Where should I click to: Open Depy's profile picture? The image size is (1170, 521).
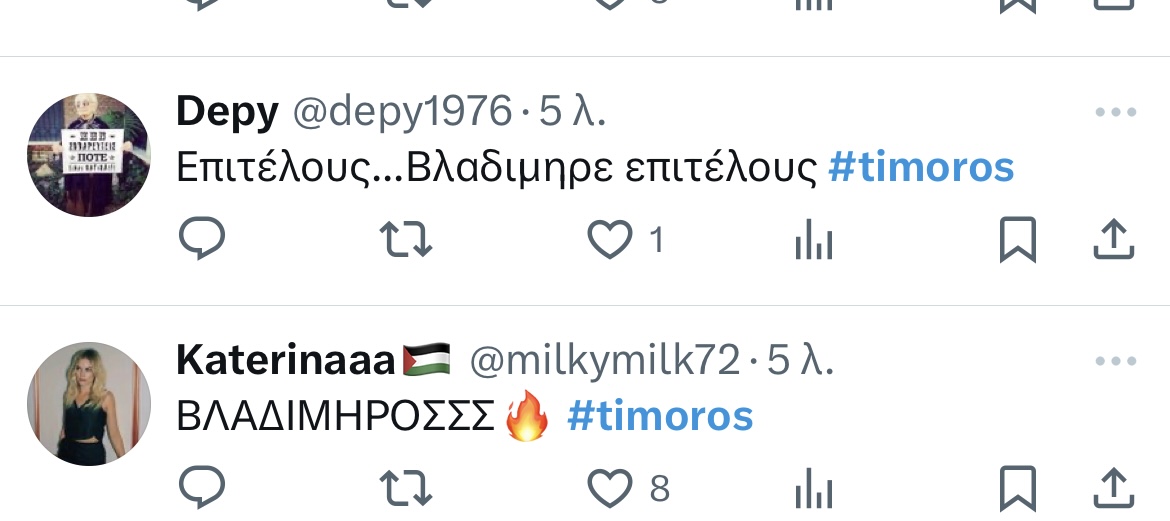point(89,155)
